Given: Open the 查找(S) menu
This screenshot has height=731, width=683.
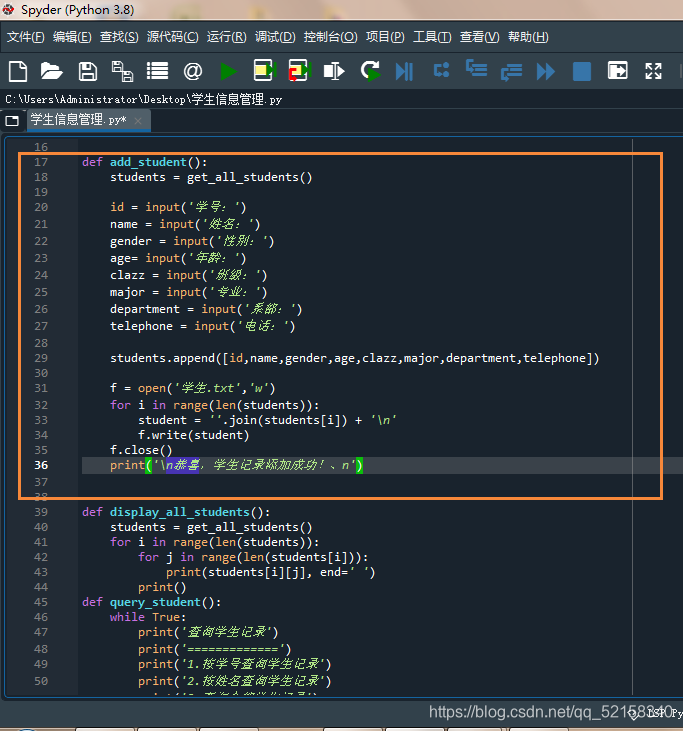Looking at the screenshot, I should 119,37.
